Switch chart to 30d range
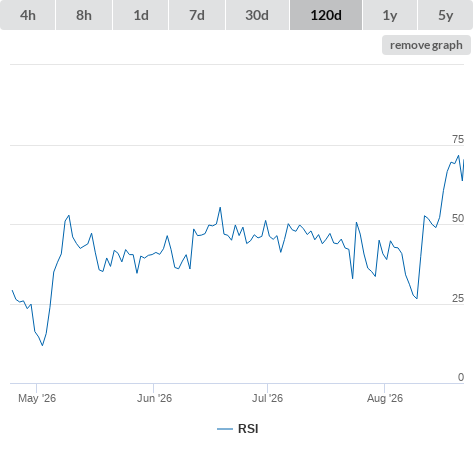Image resolution: width=474 pixels, height=455 pixels. pos(257,15)
